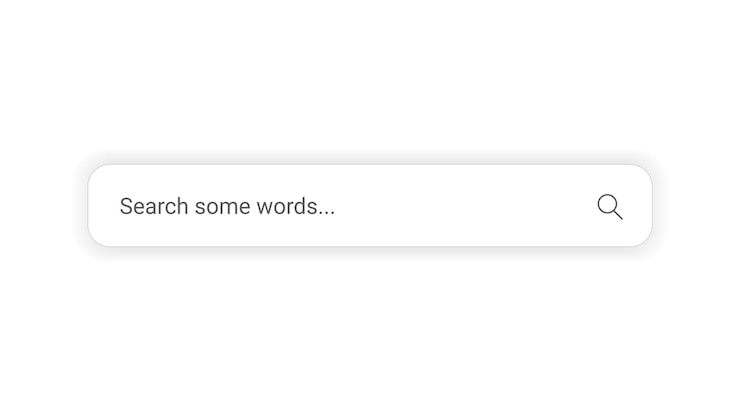The height and width of the screenshot is (411, 740).
Task: Activate the lens icon beside the placeholder
Action: coord(610,206)
